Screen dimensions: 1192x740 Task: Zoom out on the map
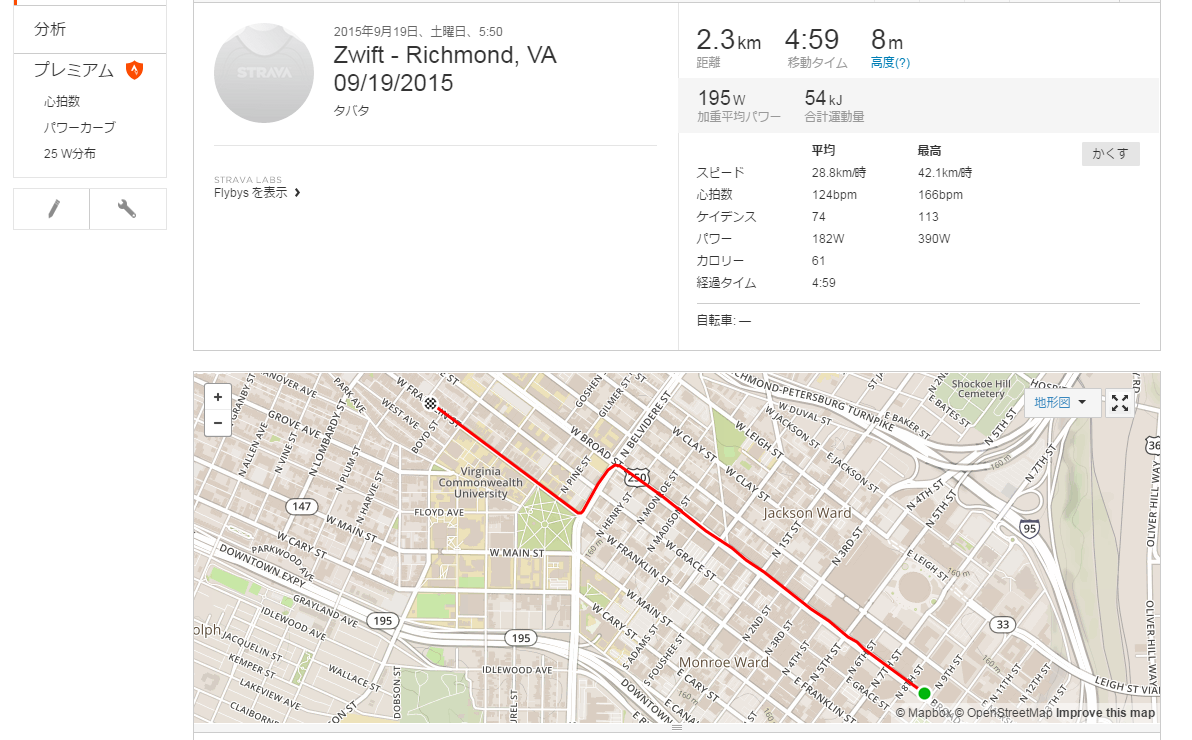click(x=218, y=423)
